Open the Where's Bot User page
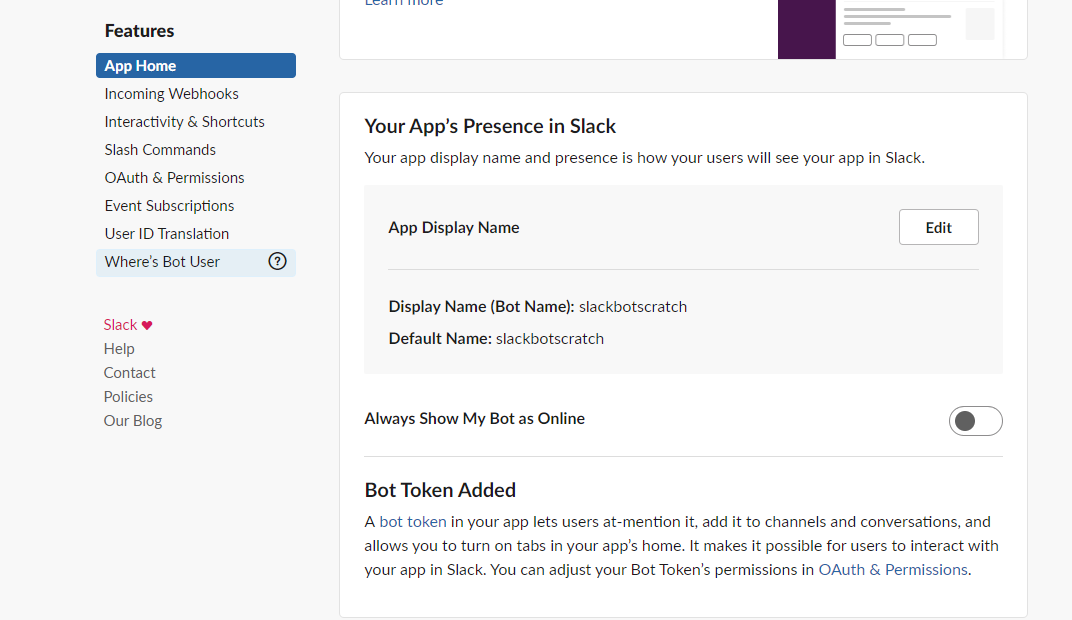The height and width of the screenshot is (620, 1072). coord(162,261)
